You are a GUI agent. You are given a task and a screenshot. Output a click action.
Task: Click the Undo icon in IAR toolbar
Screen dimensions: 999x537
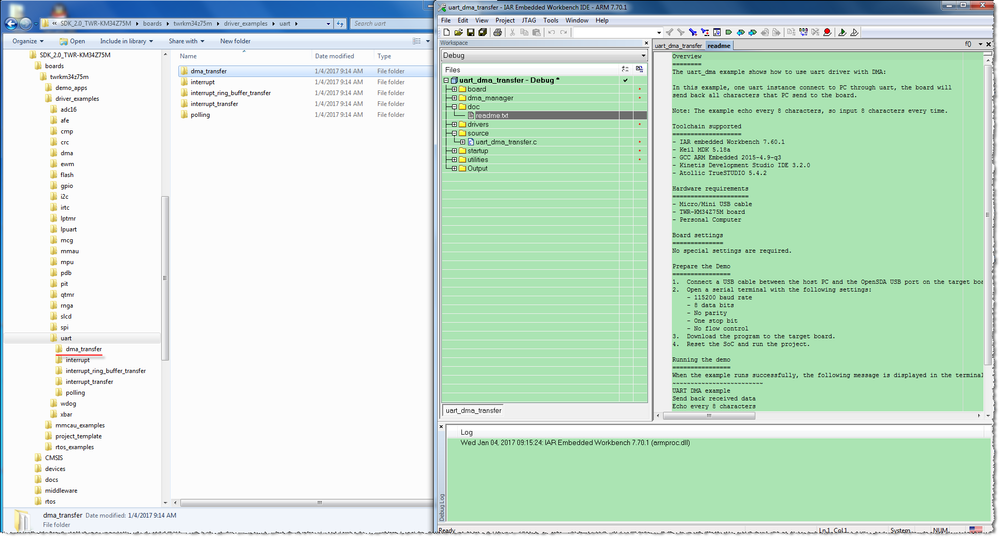pyautogui.click(x=551, y=32)
